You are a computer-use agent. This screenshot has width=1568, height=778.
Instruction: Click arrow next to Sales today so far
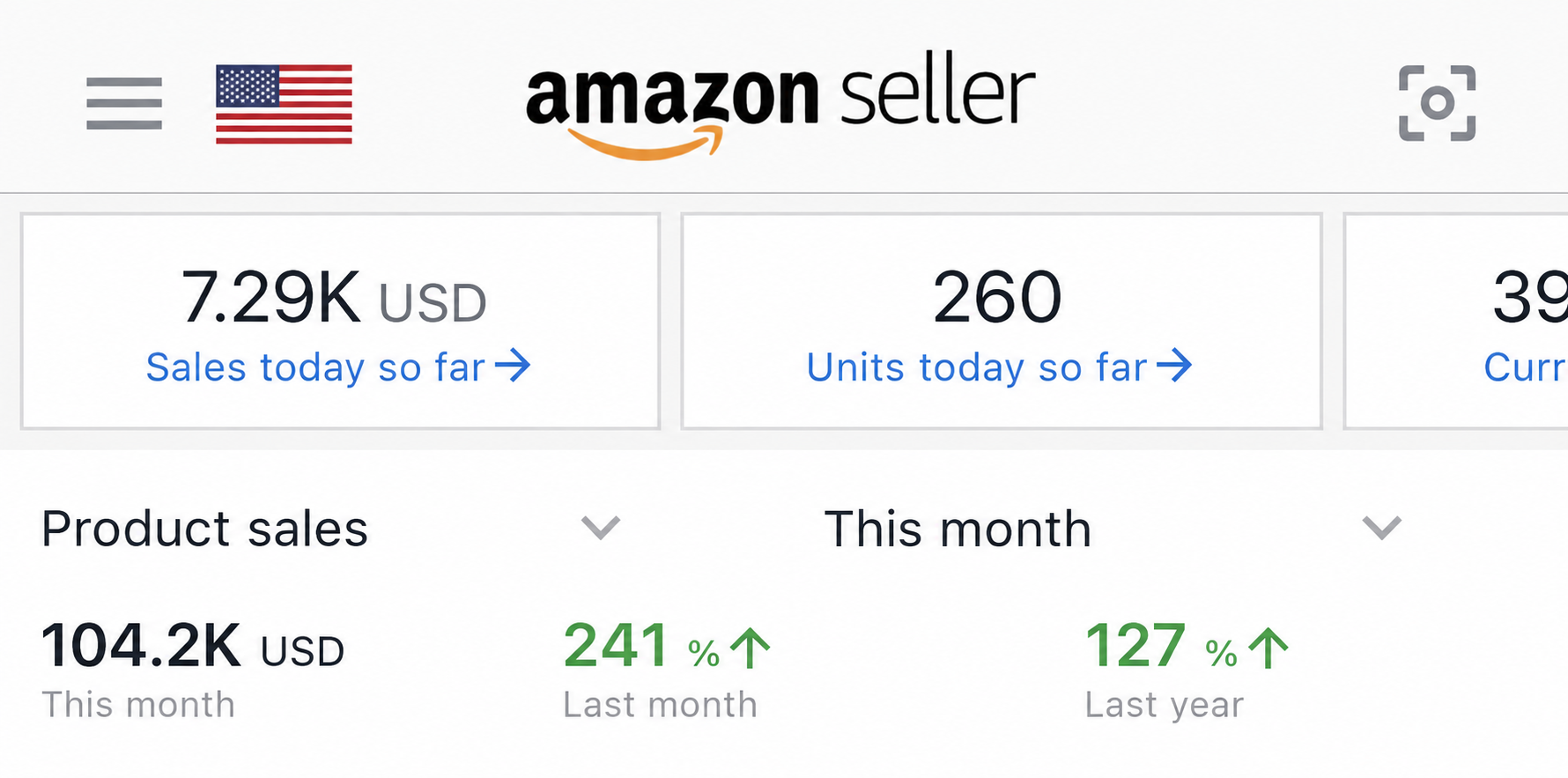(513, 365)
